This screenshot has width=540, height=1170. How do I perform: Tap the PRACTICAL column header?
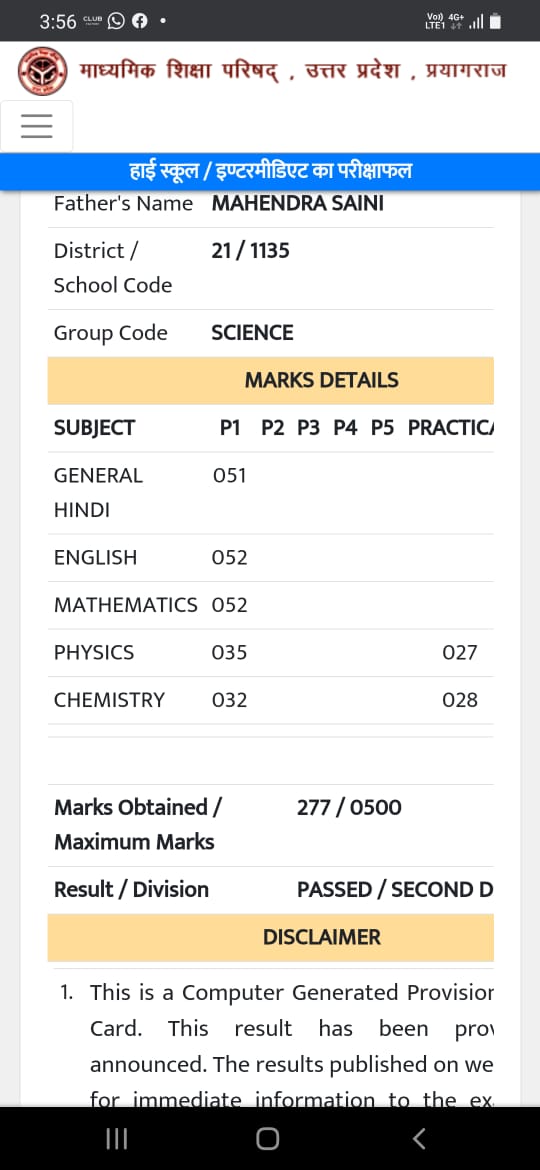(450, 428)
